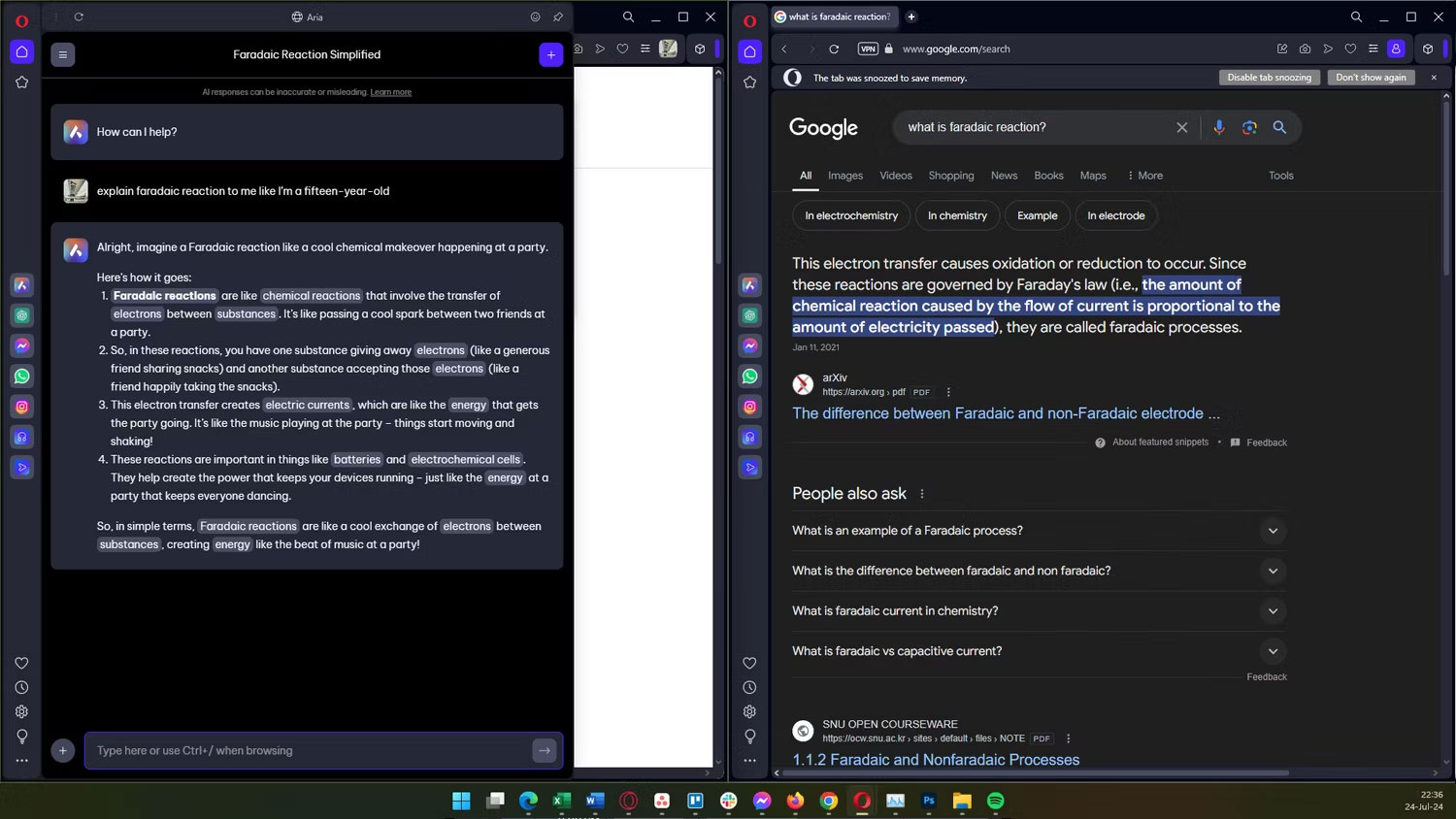Activate the voice search microphone
This screenshot has width=1456, height=819.
point(1218,127)
